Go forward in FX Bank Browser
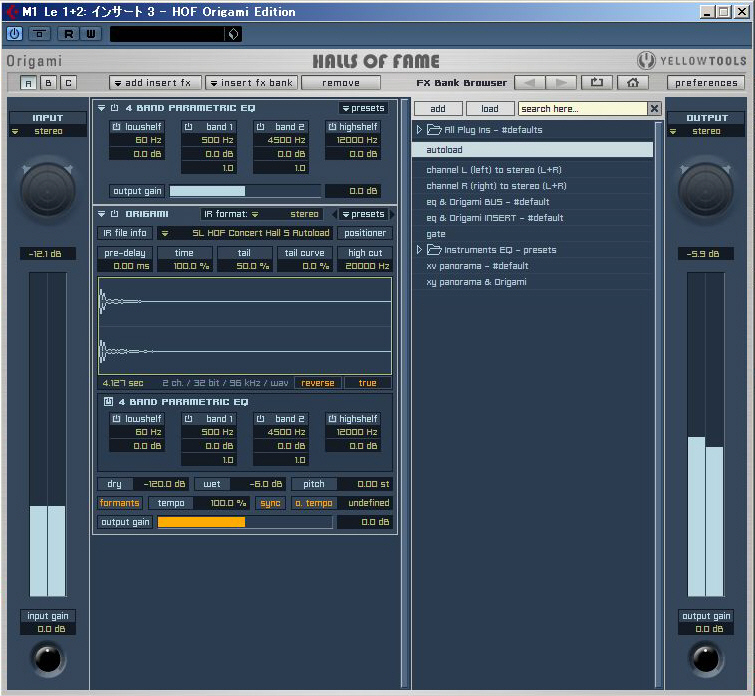The image size is (755, 696). (x=561, y=83)
